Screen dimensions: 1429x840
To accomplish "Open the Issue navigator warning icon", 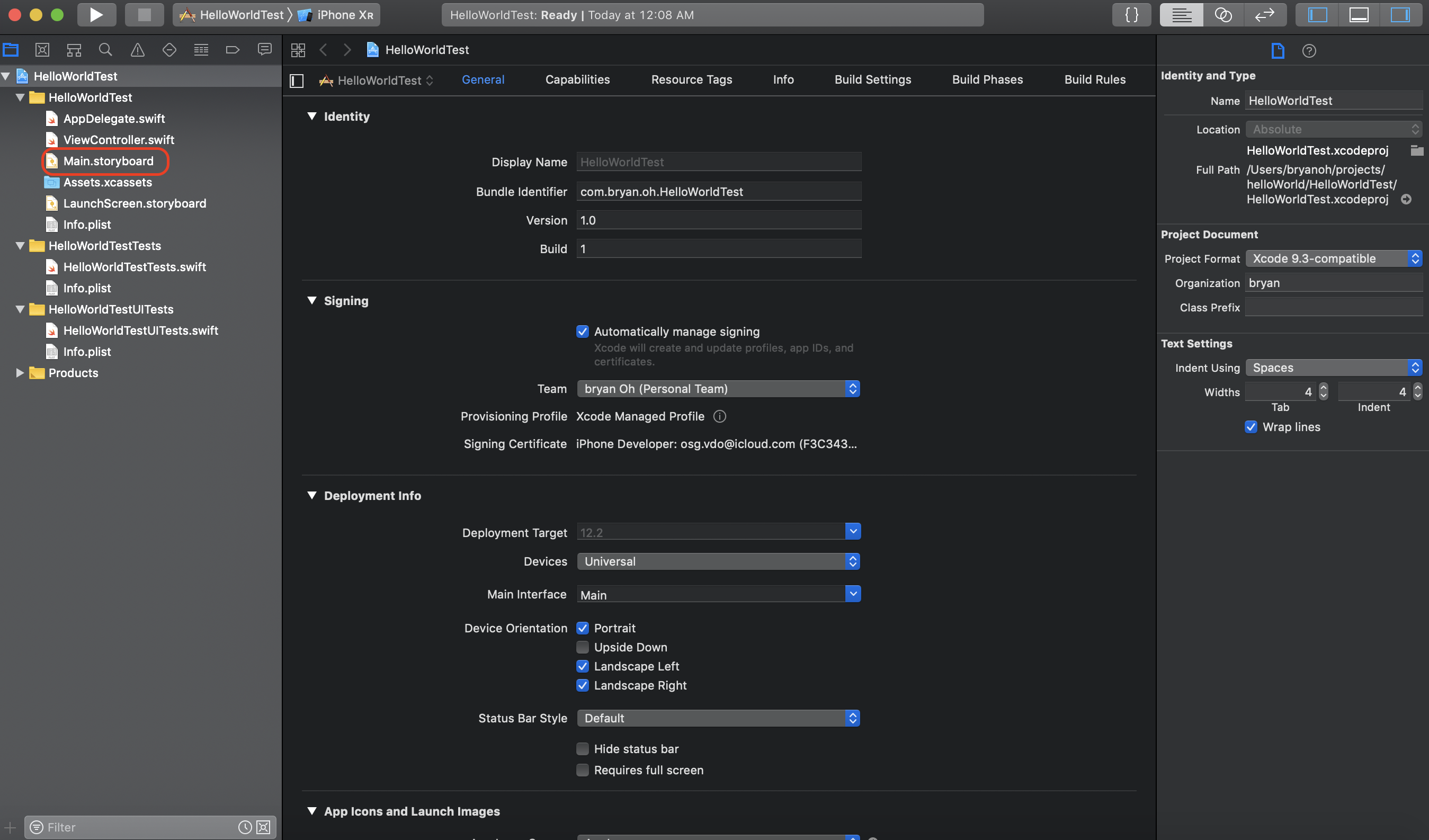I will pyautogui.click(x=137, y=50).
